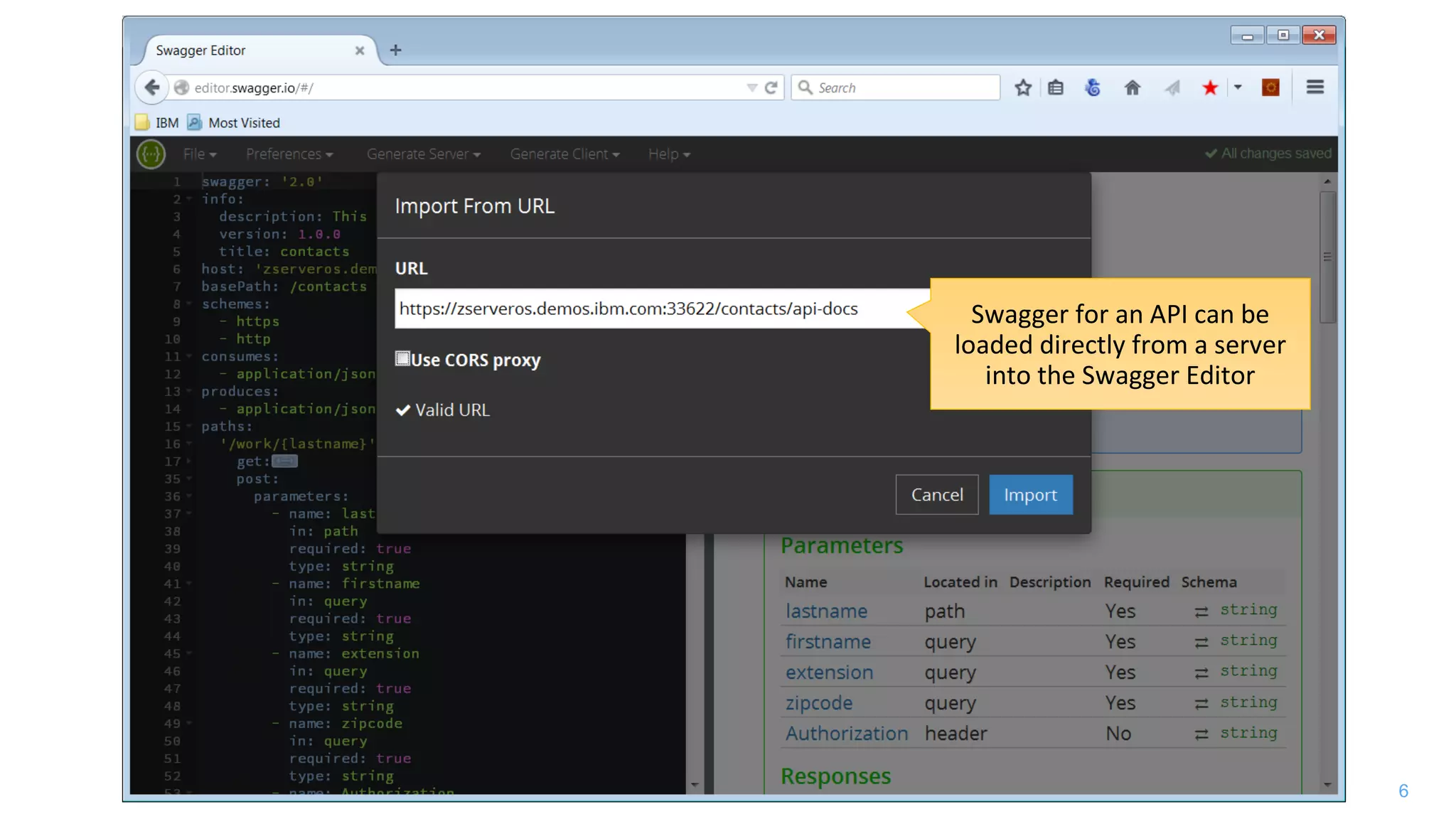Open the File menu

pyautogui.click(x=200, y=154)
